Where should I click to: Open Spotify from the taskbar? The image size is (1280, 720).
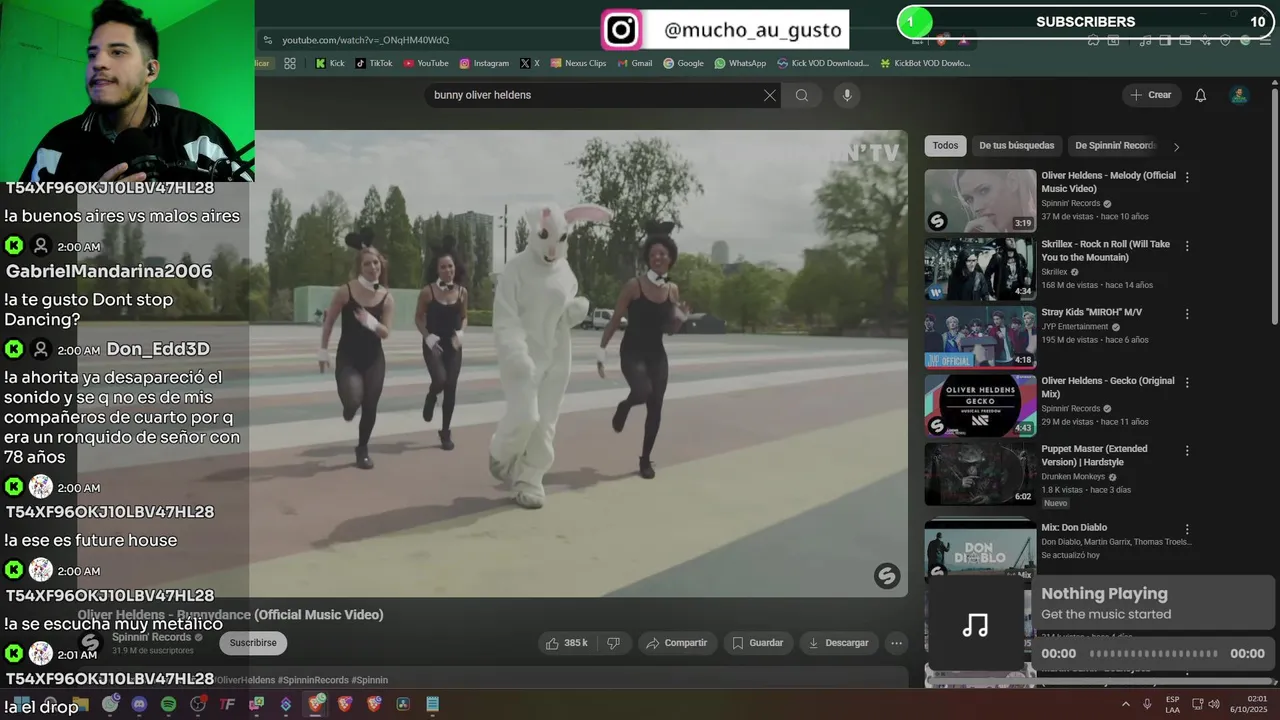click(168, 704)
